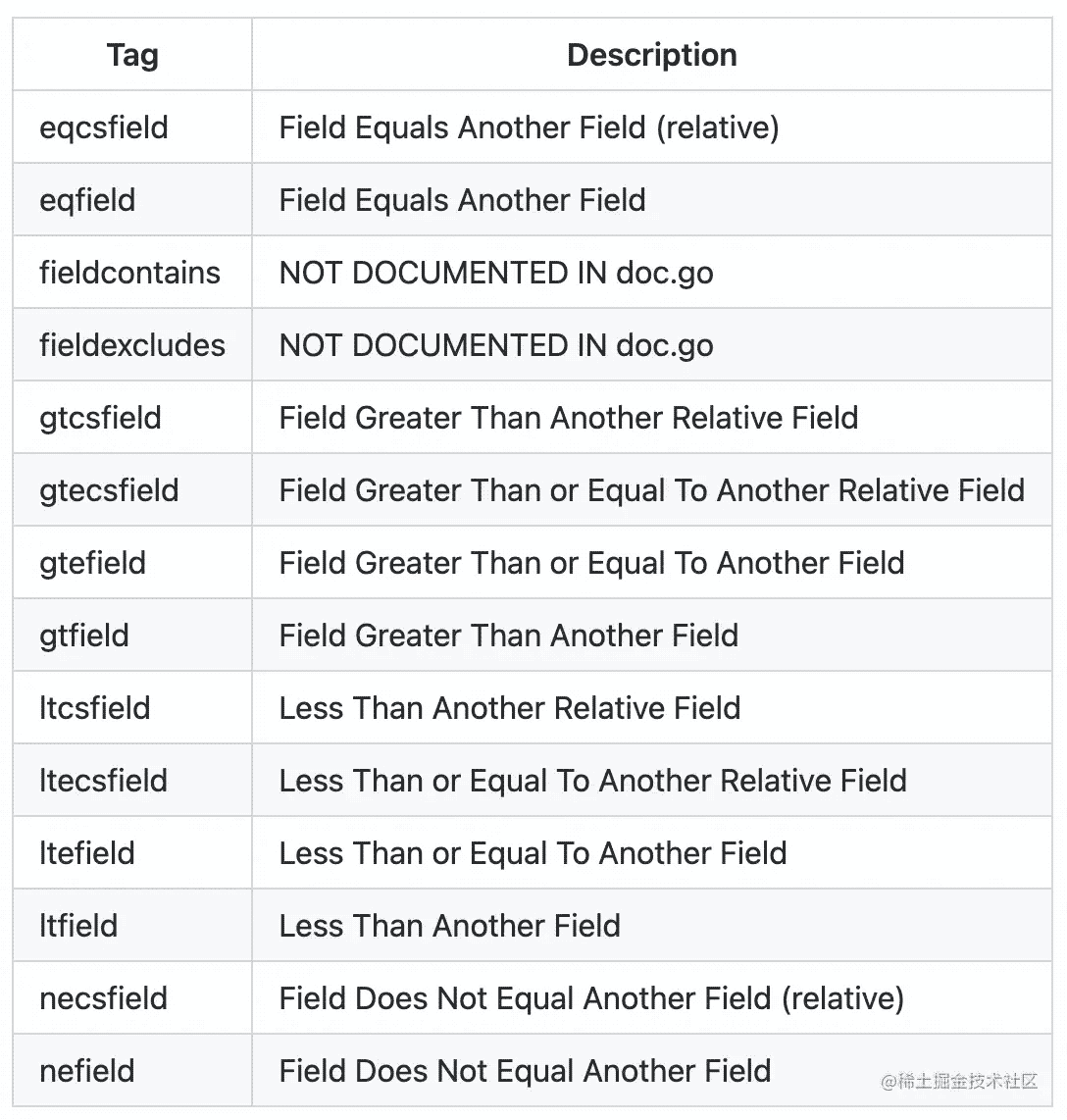The height and width of the screenshot is (1120, 1067).
Task: Click 'Field Greater Than or Equal To Another Field'
Action: [x=591, y=563]
